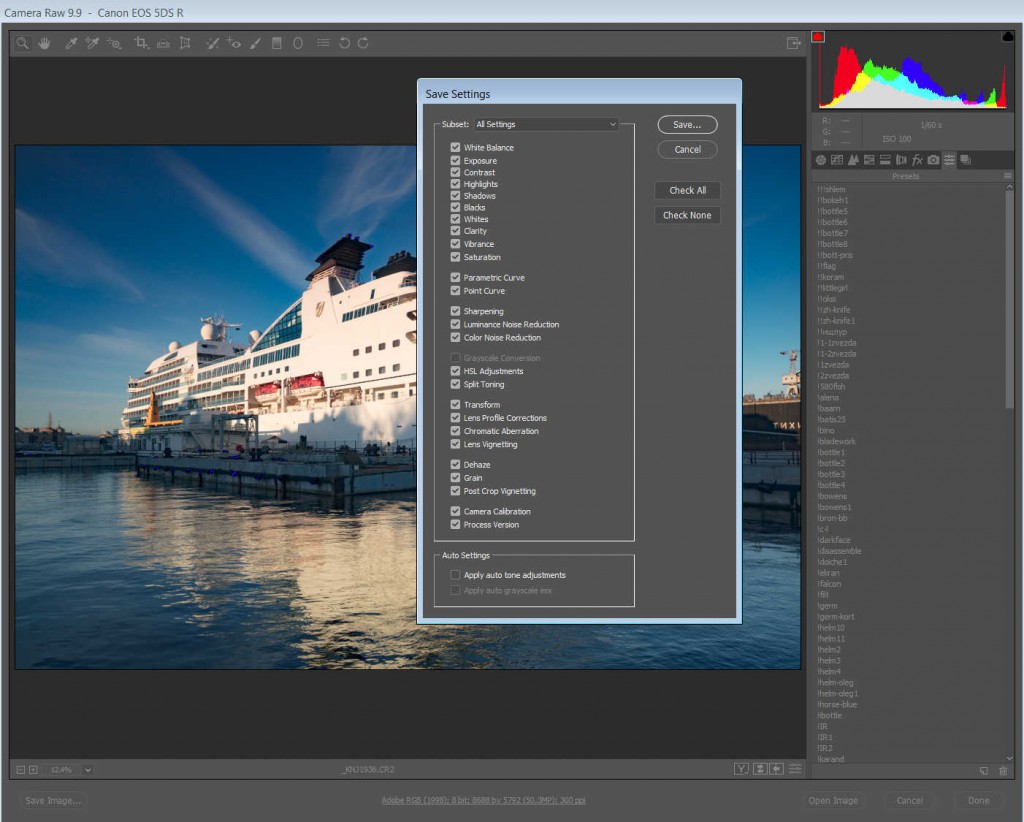Open the Effects (fx) panel tab

click(x=917, y=160)
